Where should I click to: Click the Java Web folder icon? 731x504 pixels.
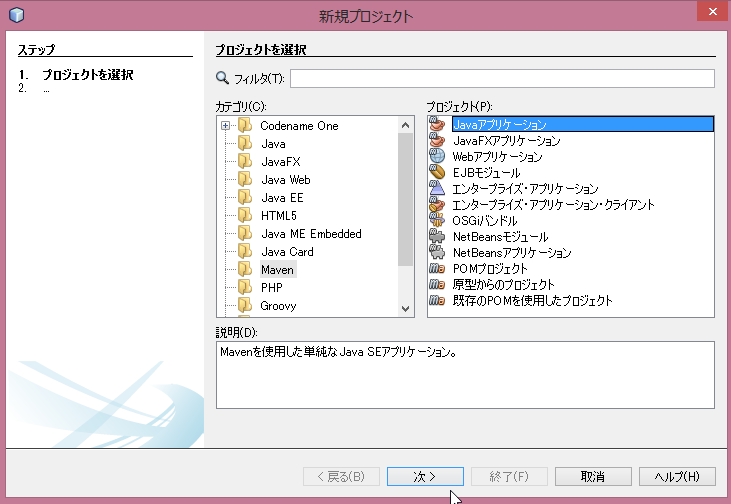(245, 179)
